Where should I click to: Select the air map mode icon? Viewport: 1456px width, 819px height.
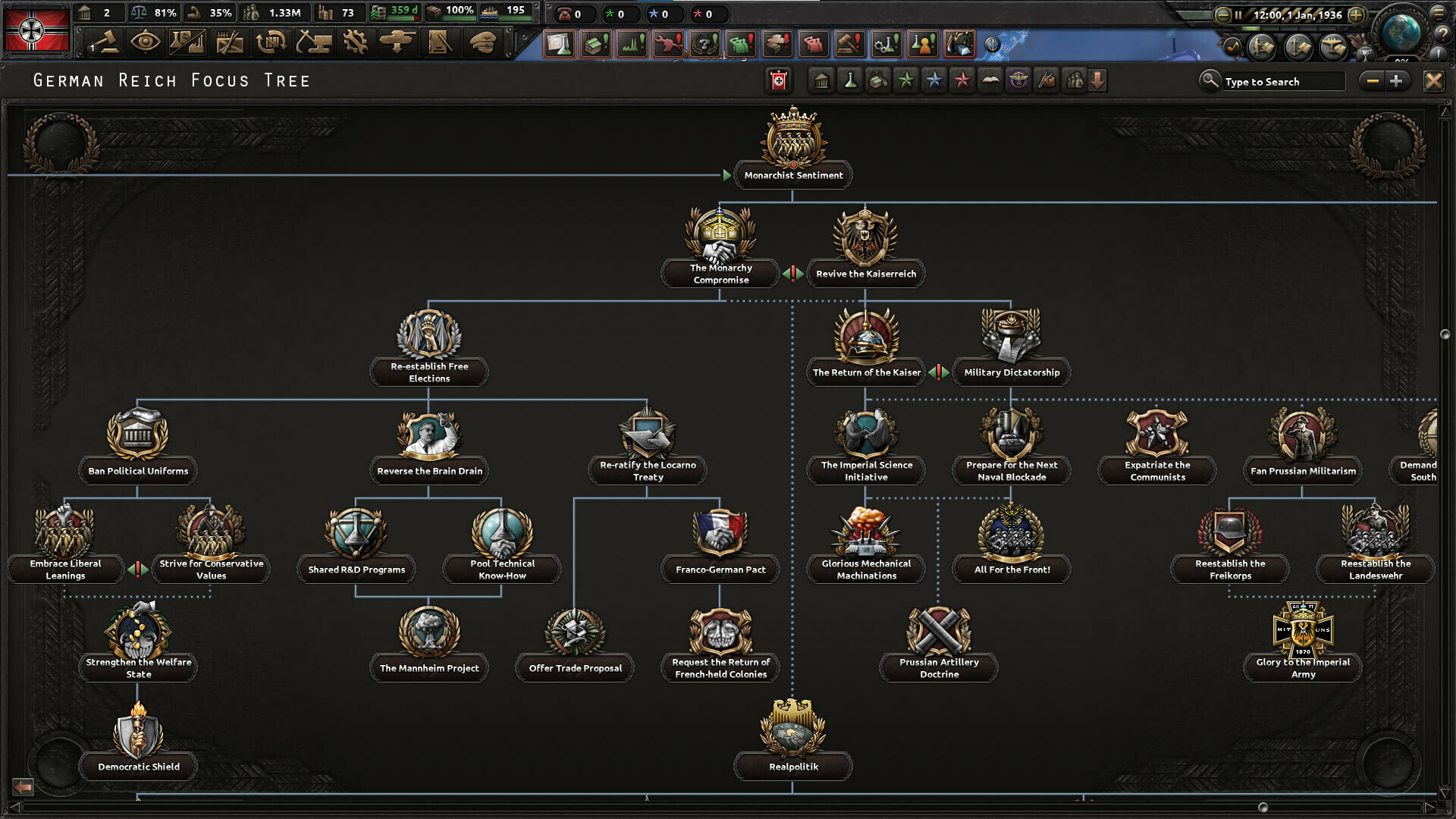point(1334,48)
